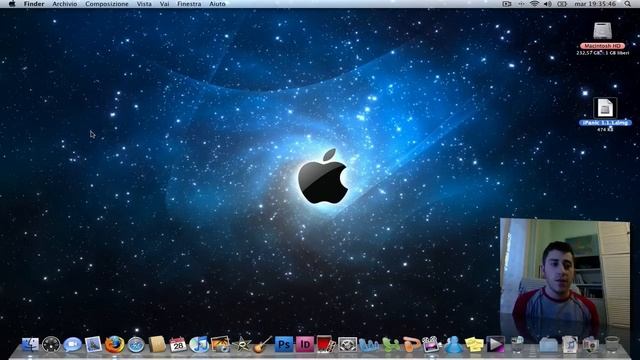Launch the green Excel icon in dock

390,345
